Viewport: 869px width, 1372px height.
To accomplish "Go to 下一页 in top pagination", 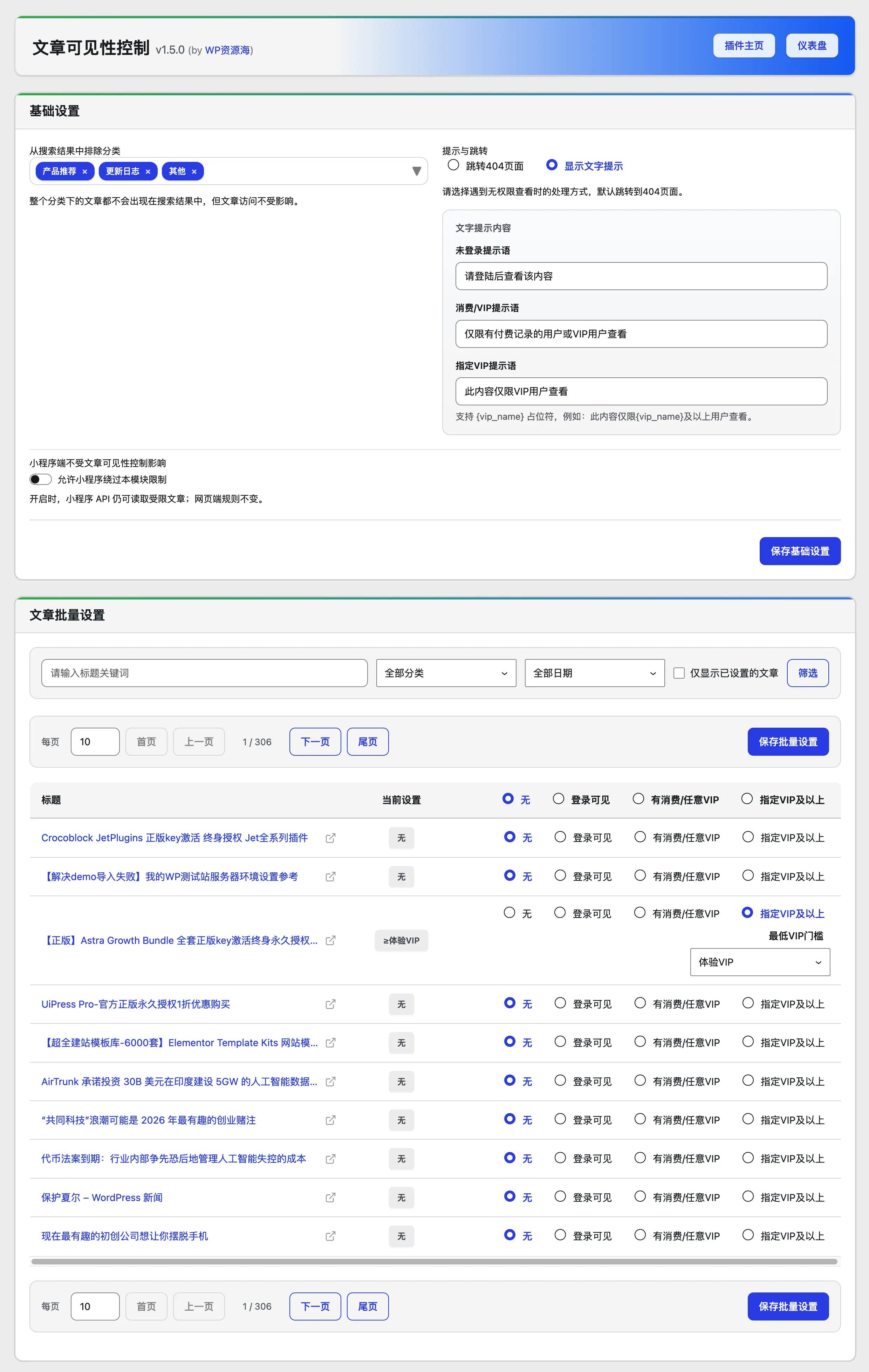I will click(315, 742).
